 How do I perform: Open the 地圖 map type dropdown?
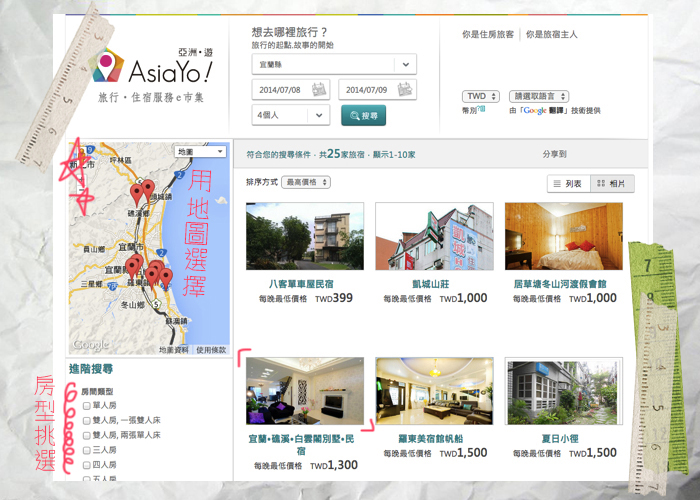coord(200,152)
